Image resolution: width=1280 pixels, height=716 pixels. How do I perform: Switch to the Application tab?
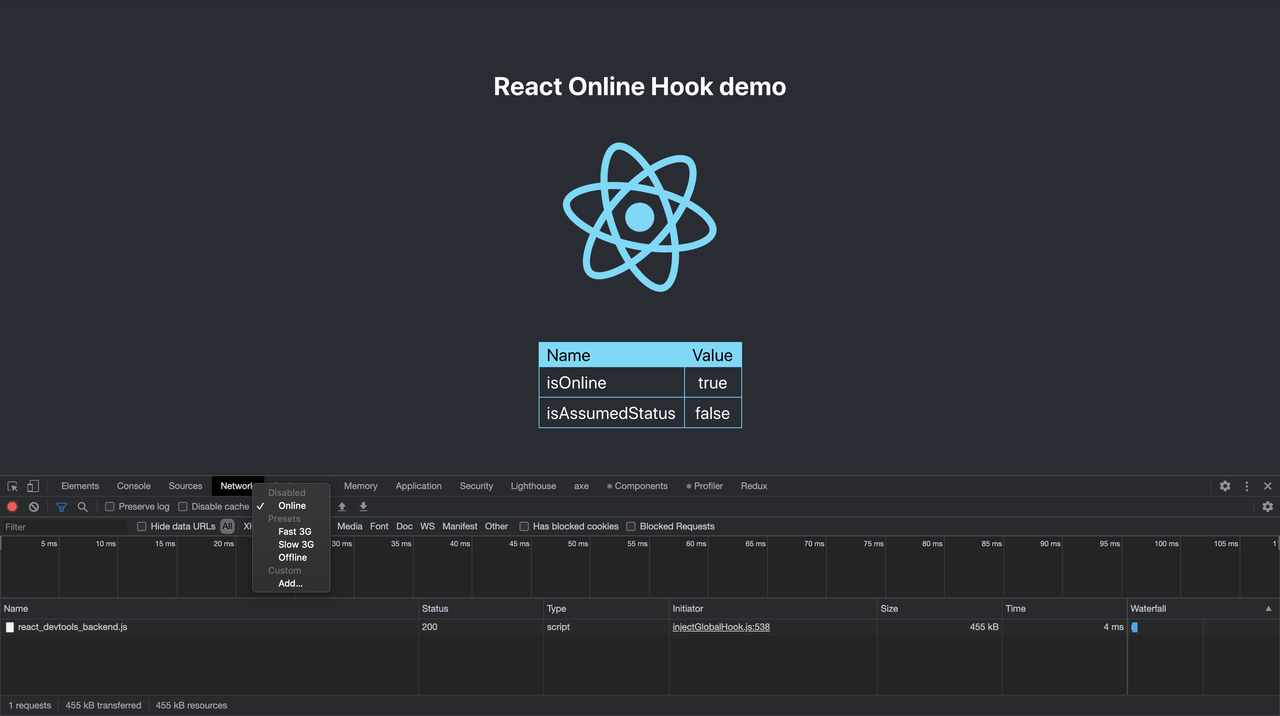418,486
